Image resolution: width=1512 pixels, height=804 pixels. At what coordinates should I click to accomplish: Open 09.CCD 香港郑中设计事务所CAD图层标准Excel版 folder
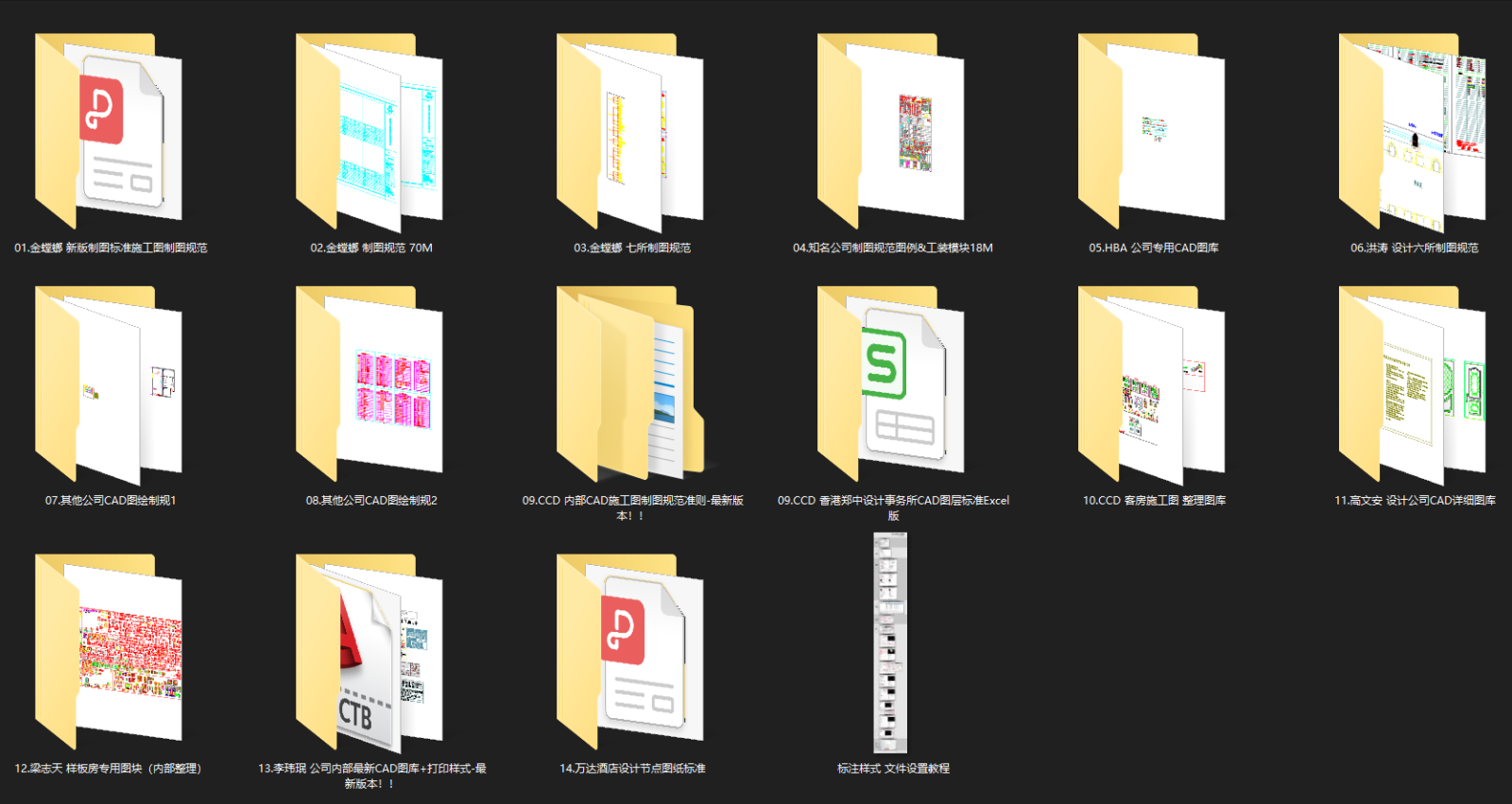[891, 384]
